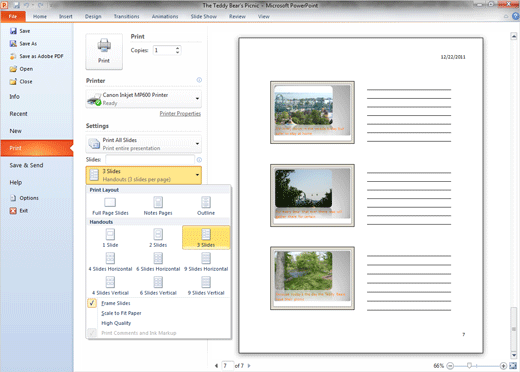The image size is (520, 372).
Task: Choose 1 Slide handout
Action: coord(110,237)
